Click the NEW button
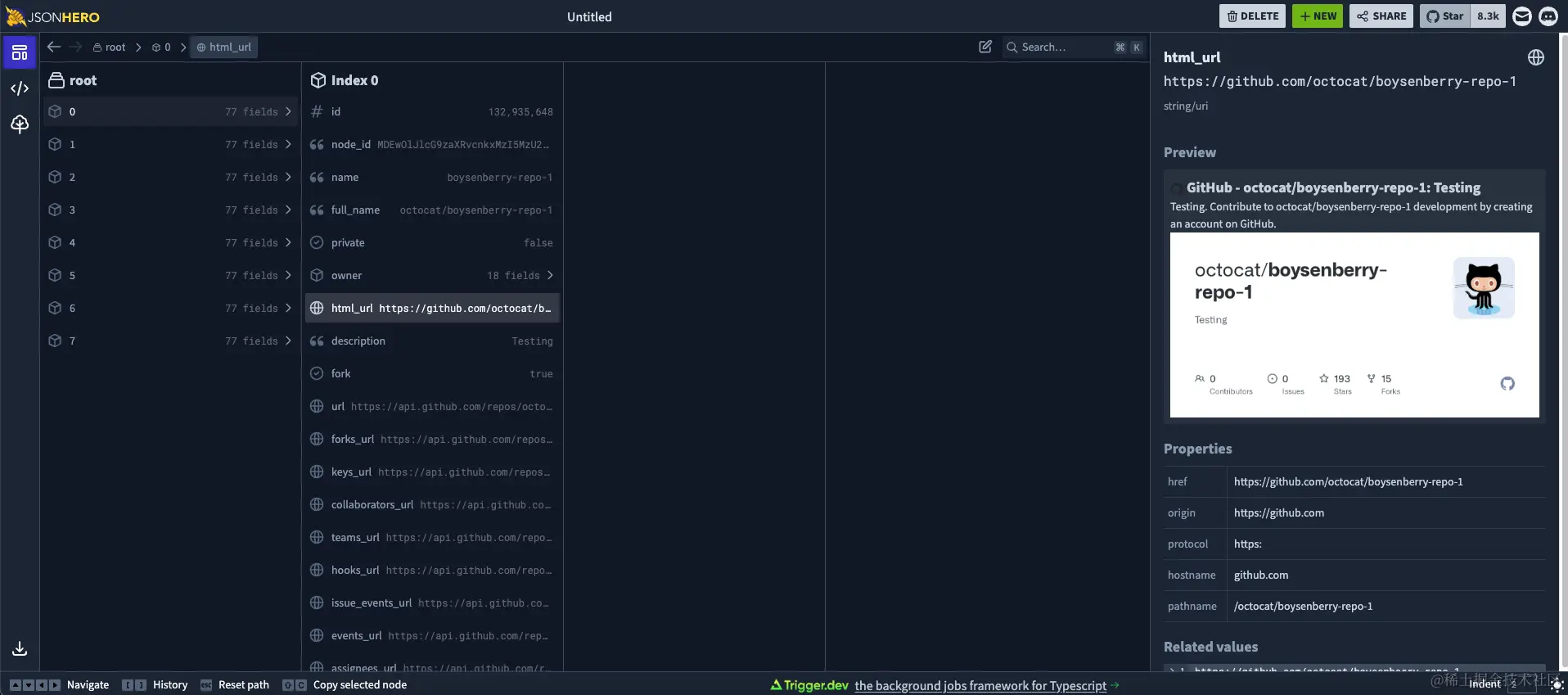 [1318, 16]
